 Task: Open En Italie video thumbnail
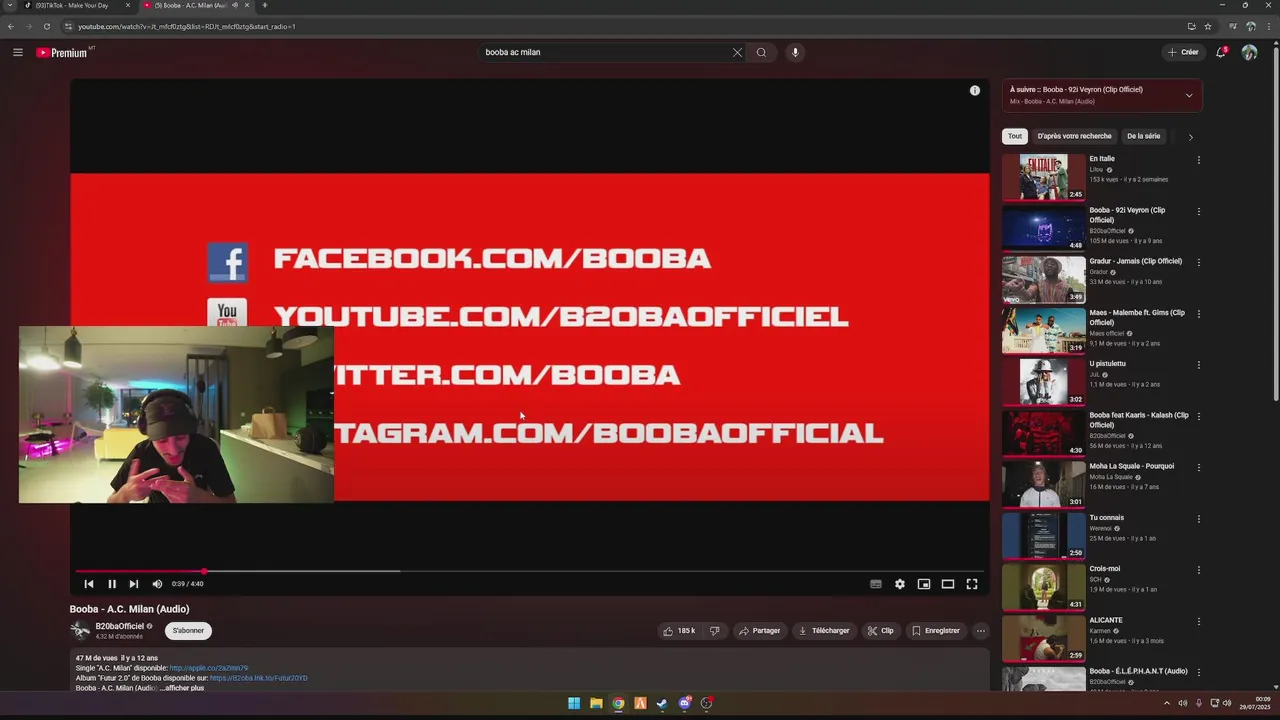[x=1043, y=177]
